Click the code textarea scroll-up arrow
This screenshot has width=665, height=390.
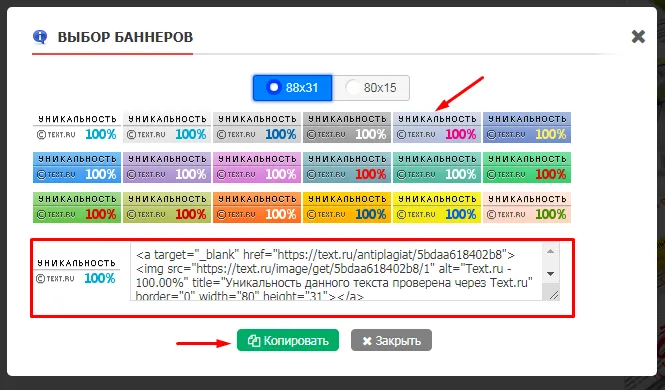[550, 251]
